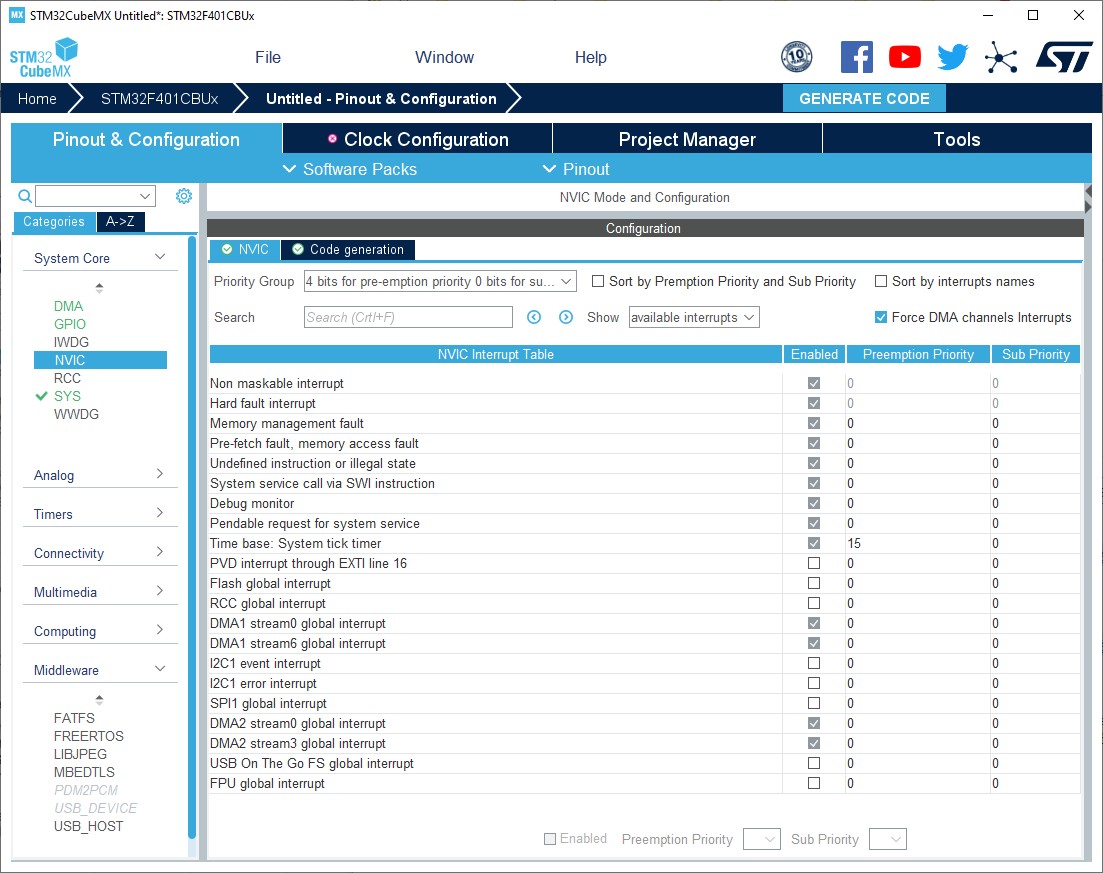Viewport: 1103px width, 873px height.
Task: Expand the Software Packs menu
Action: pos(350,170)
